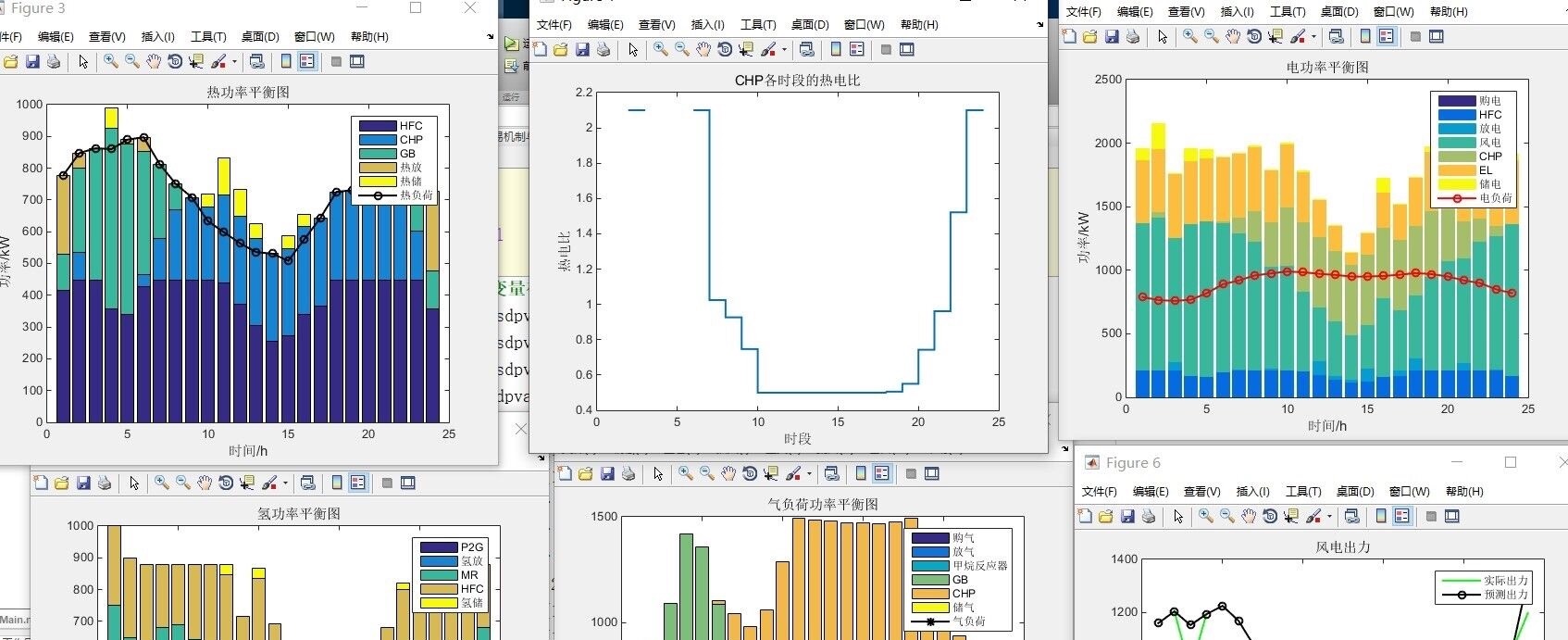Open brush dropdown in 电功率平衡图 window
The width and height of the screenshot is (1568, 640).
click(1313, 36)
